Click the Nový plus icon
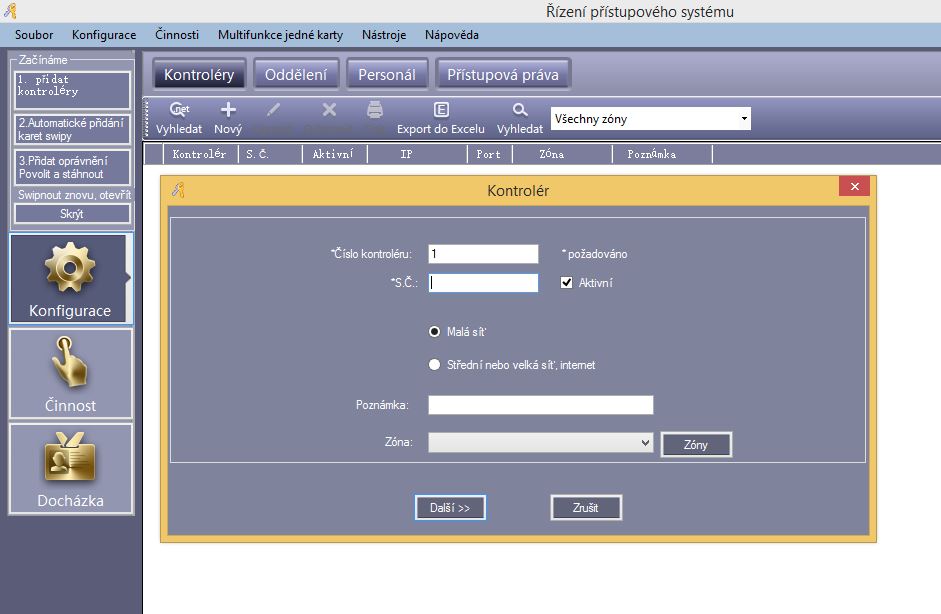Image resolution: width=941 pixels, height=614 pixels. point(228,118)
